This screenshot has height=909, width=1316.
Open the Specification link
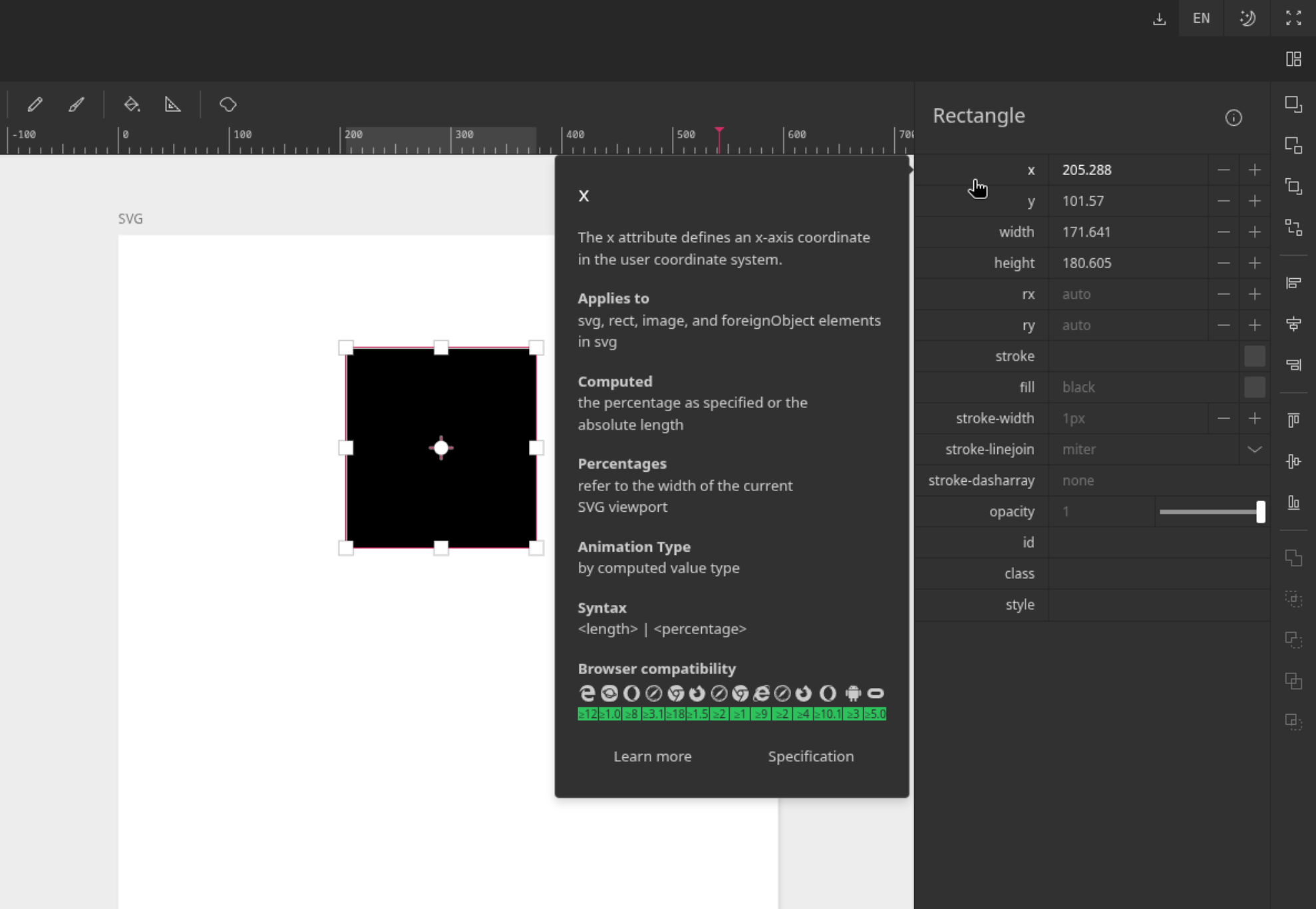810,757
